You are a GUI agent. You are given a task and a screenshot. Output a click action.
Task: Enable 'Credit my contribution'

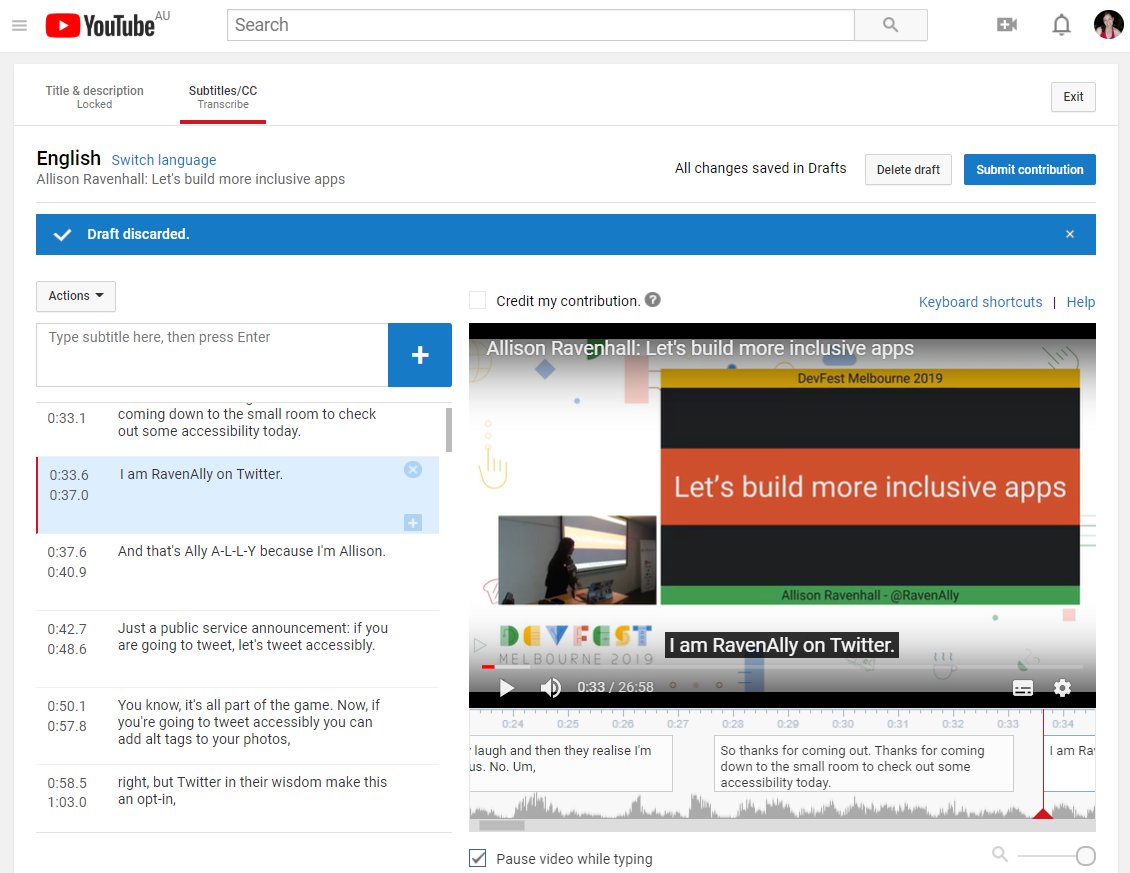pos(477,299)
